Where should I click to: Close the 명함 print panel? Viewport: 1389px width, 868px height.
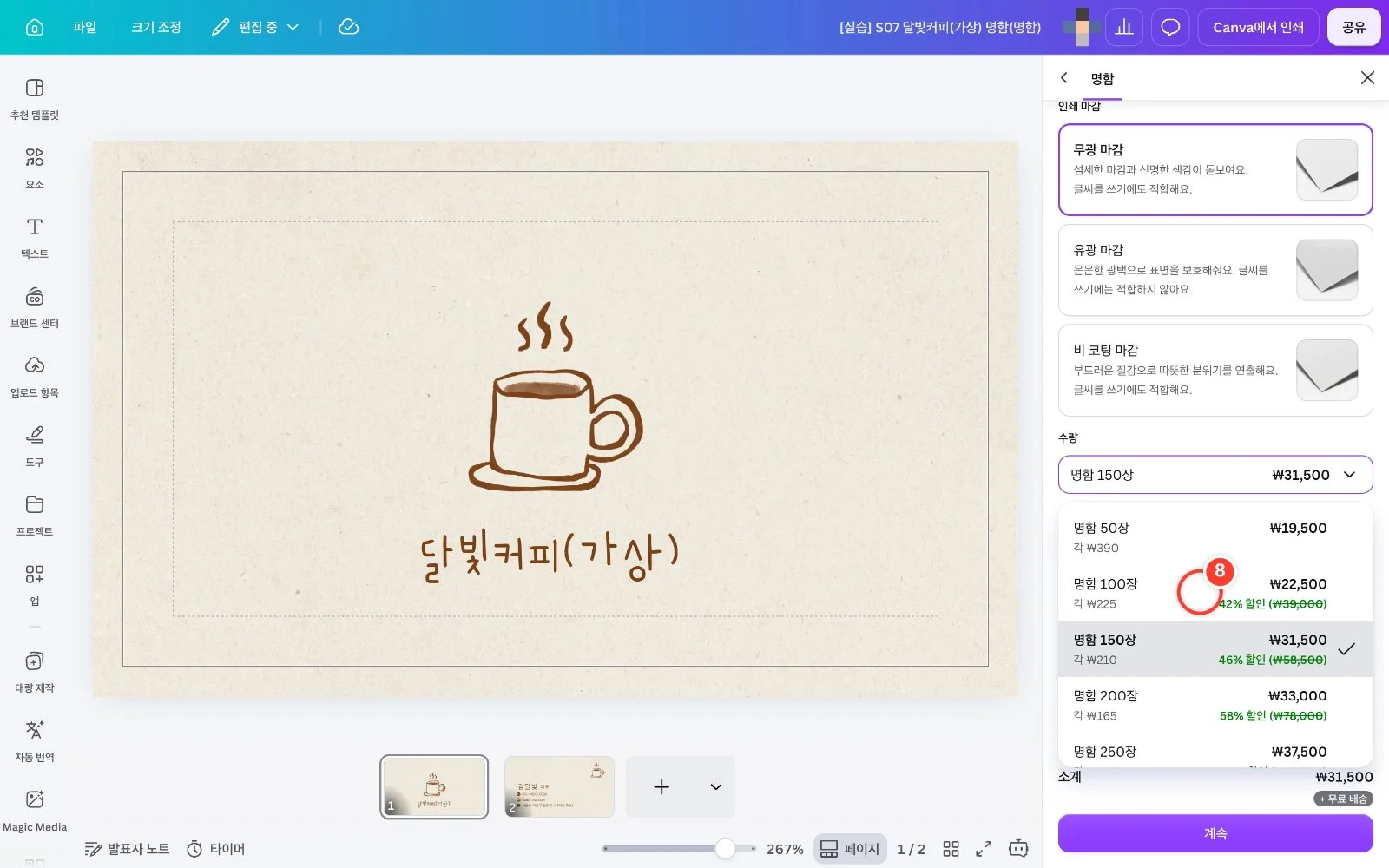pyautogui.click(x=1367, y=78)
